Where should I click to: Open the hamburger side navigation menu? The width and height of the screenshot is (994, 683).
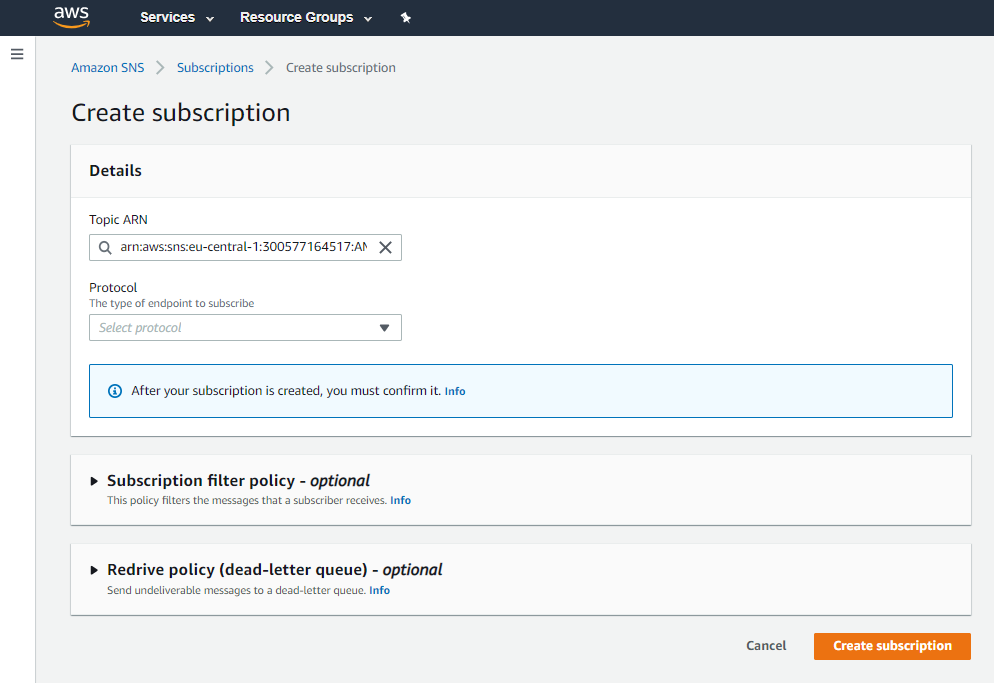pyautogui.click(x=17, y=54)
